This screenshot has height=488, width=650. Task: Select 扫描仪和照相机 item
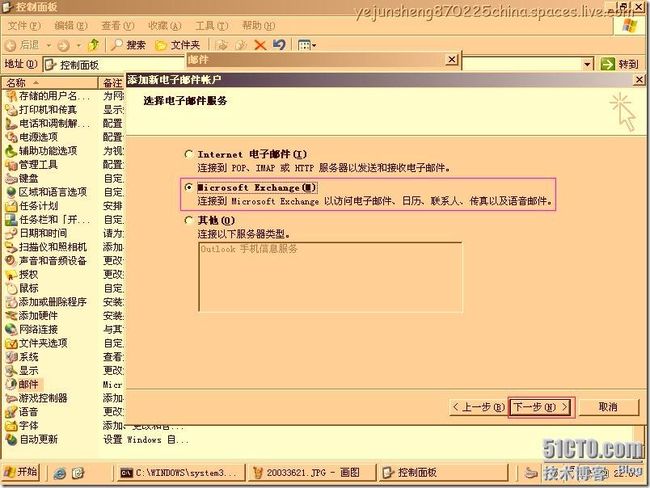coord(46,247)
